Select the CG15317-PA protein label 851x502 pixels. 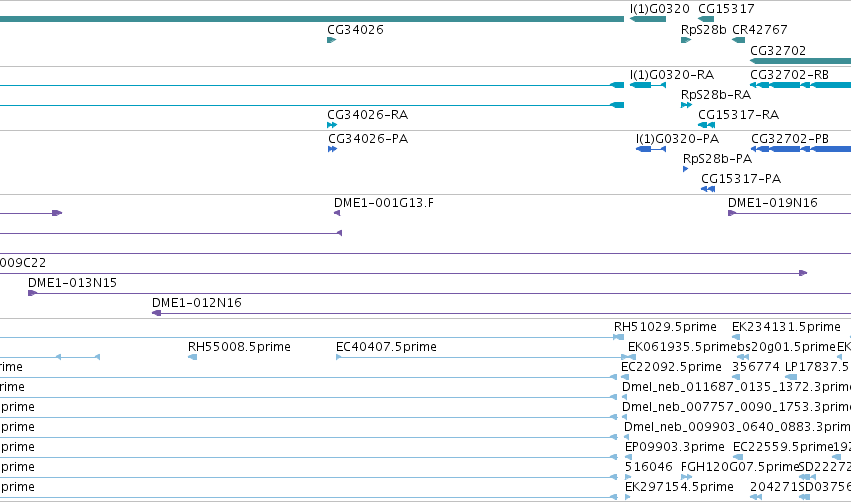point(741,179)
